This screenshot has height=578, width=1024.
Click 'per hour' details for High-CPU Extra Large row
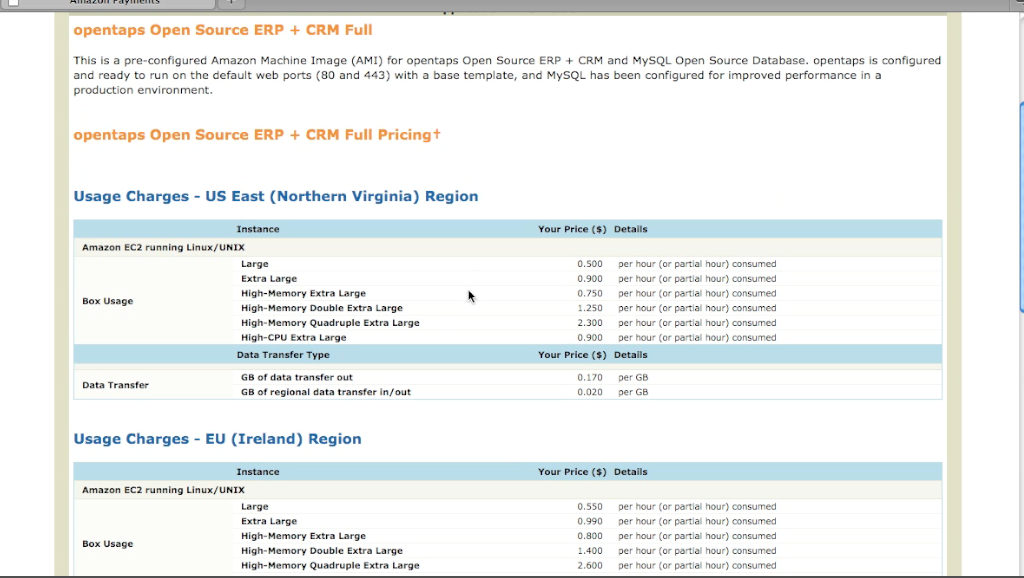(697, 338)
